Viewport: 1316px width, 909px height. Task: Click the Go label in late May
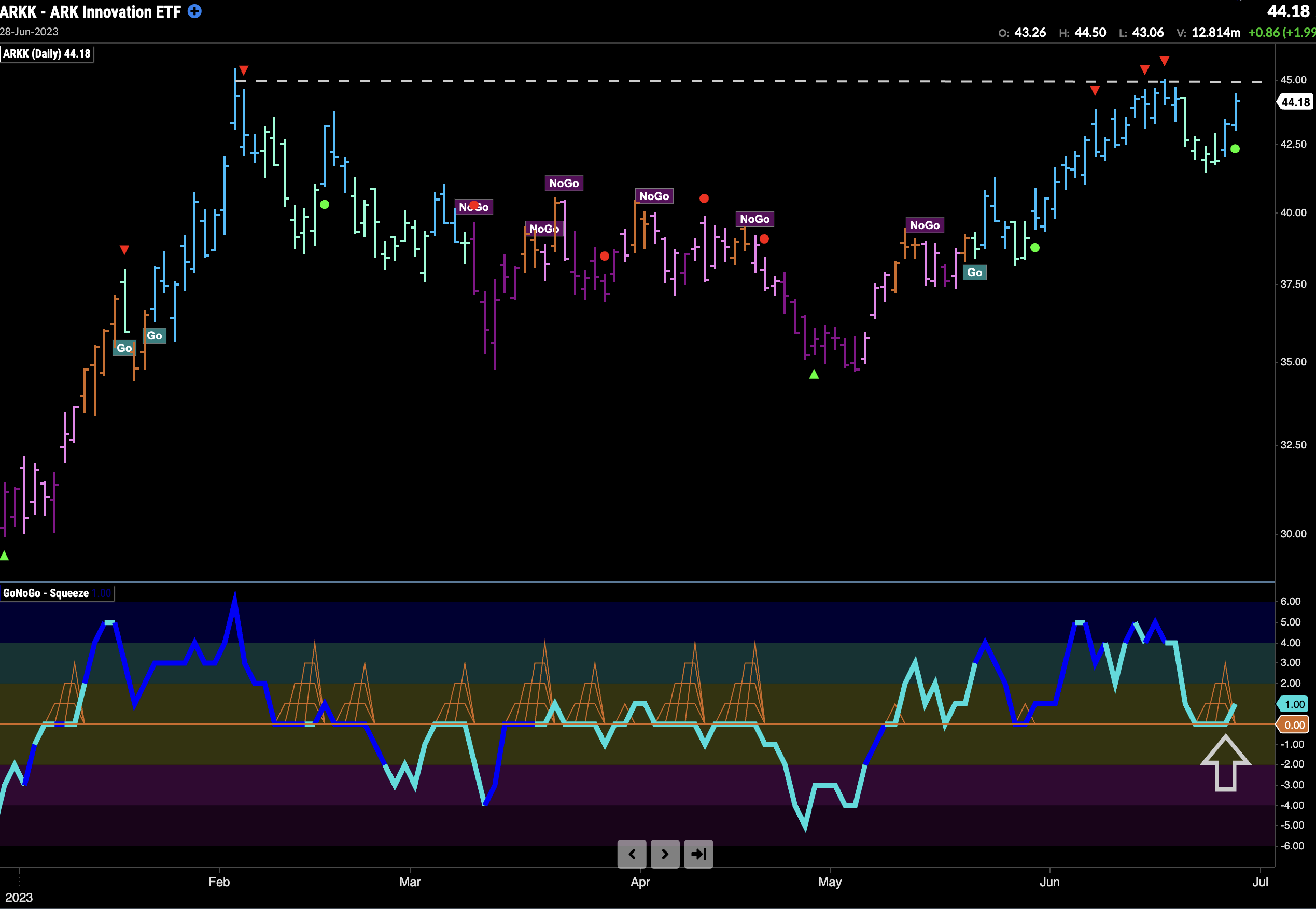tap(975, 272)
